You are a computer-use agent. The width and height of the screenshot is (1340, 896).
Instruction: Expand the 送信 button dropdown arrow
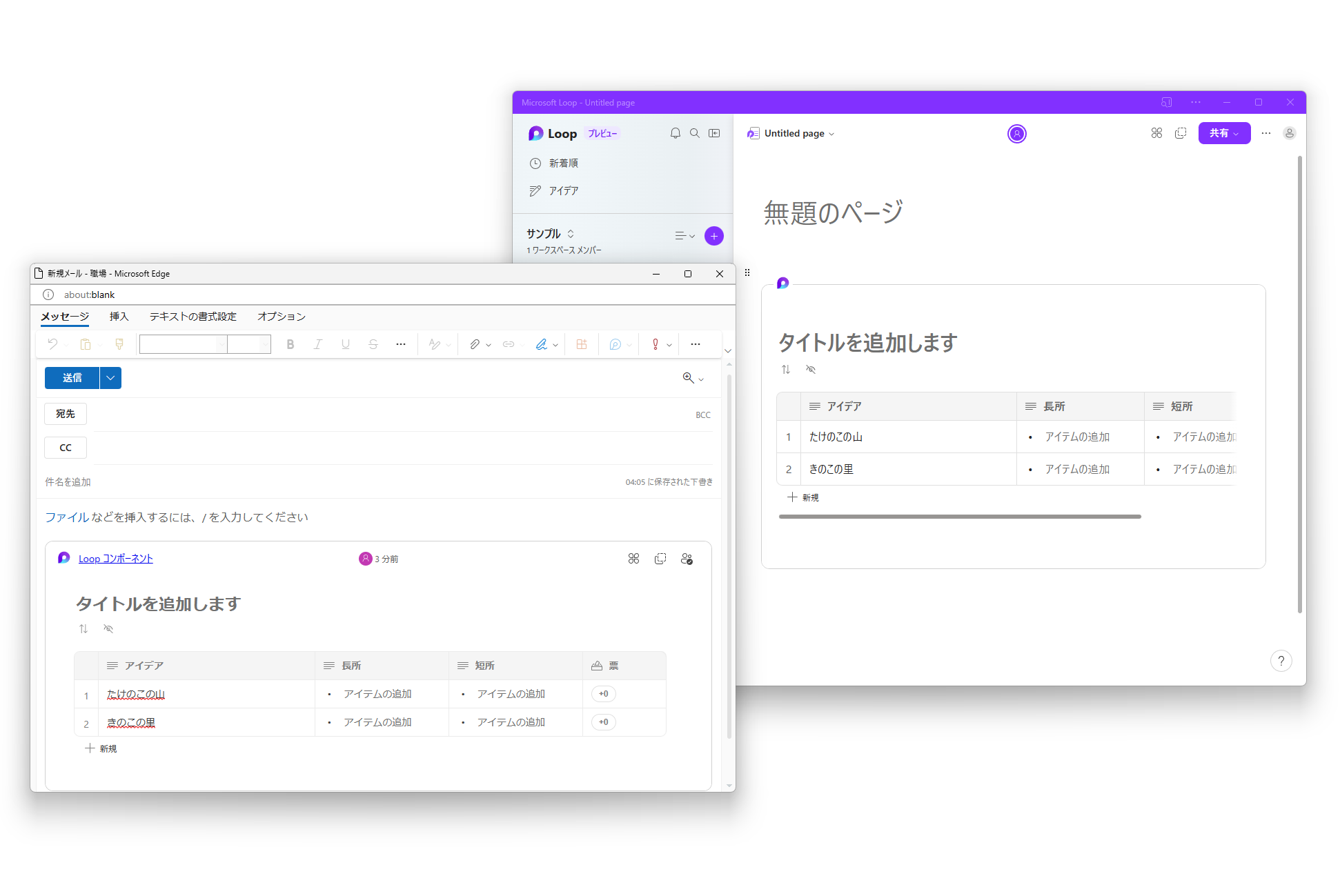110,377
